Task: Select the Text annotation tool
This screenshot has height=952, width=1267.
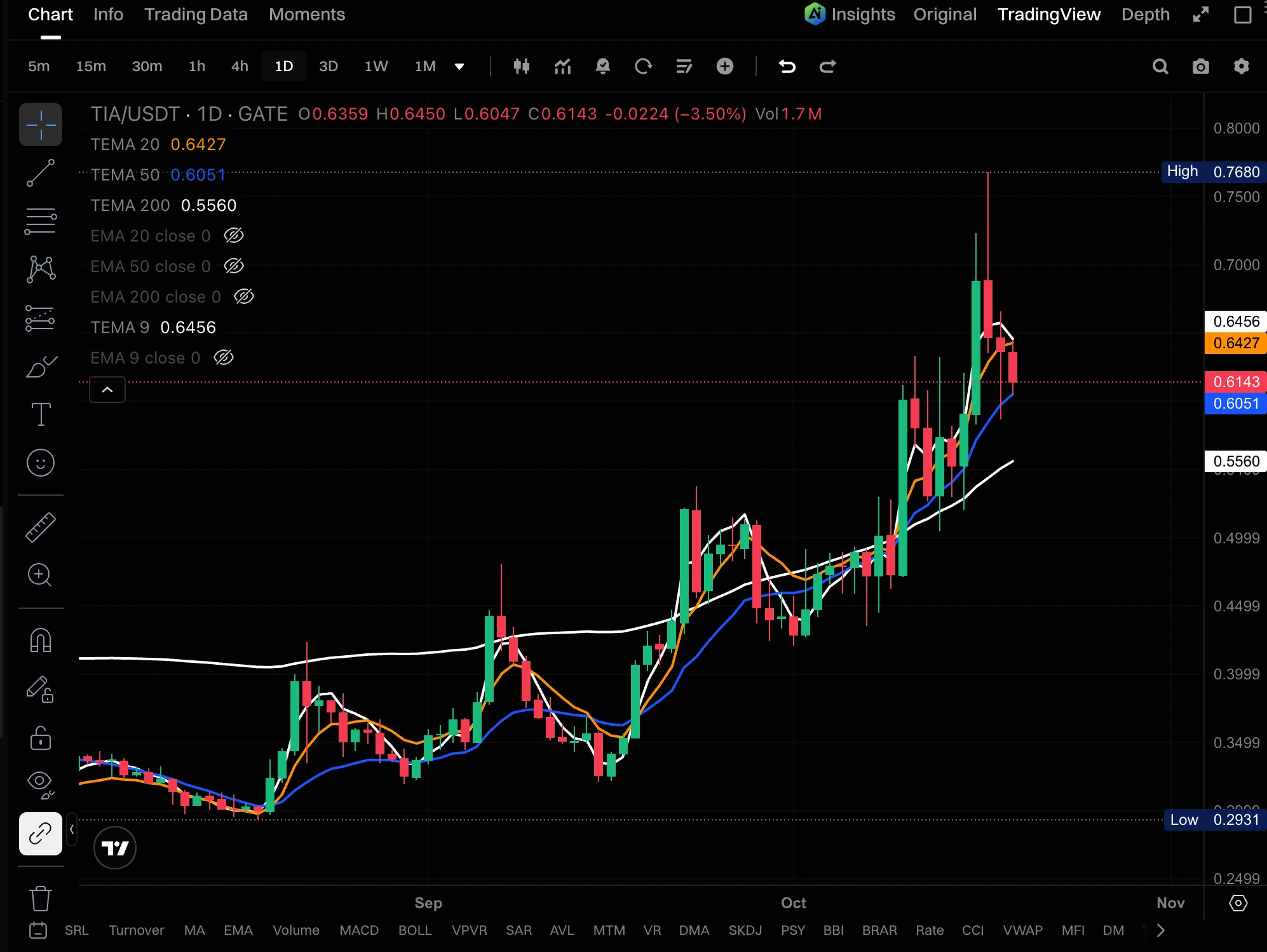Action: tap(41, 414)
